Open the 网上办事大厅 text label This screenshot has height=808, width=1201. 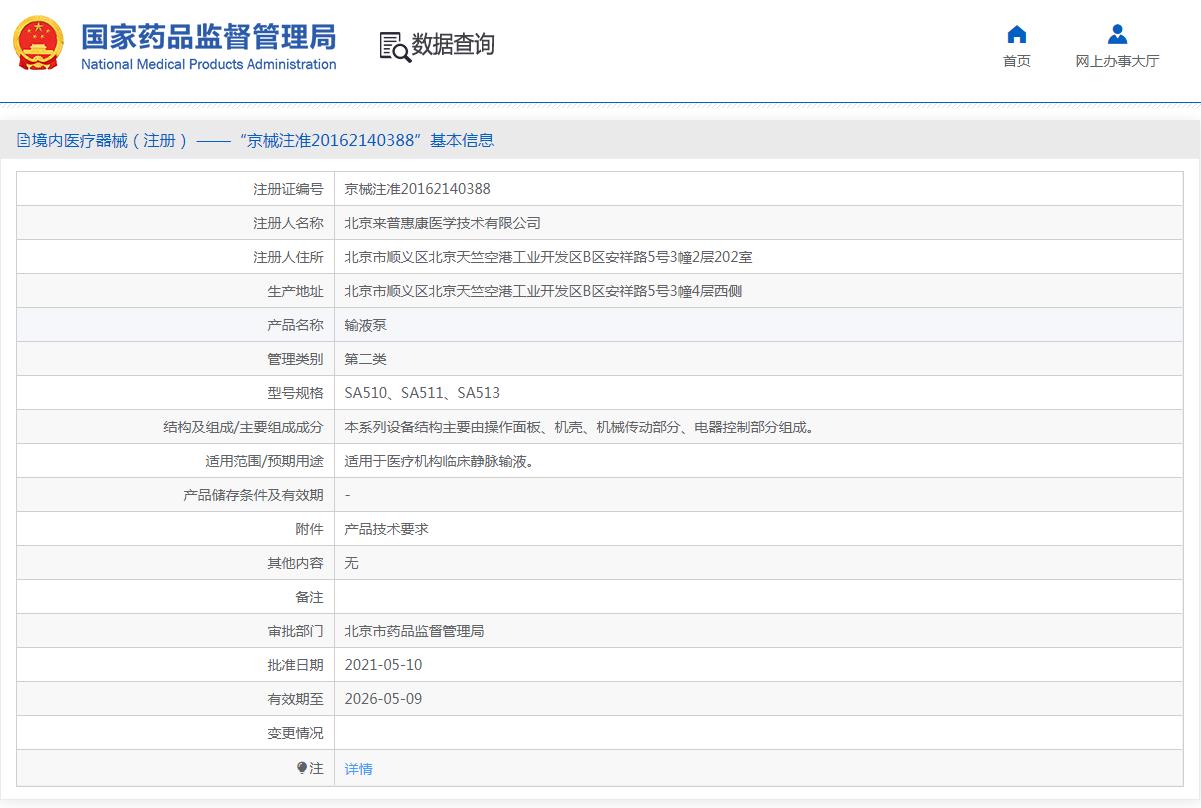[x=1117, y=61]
